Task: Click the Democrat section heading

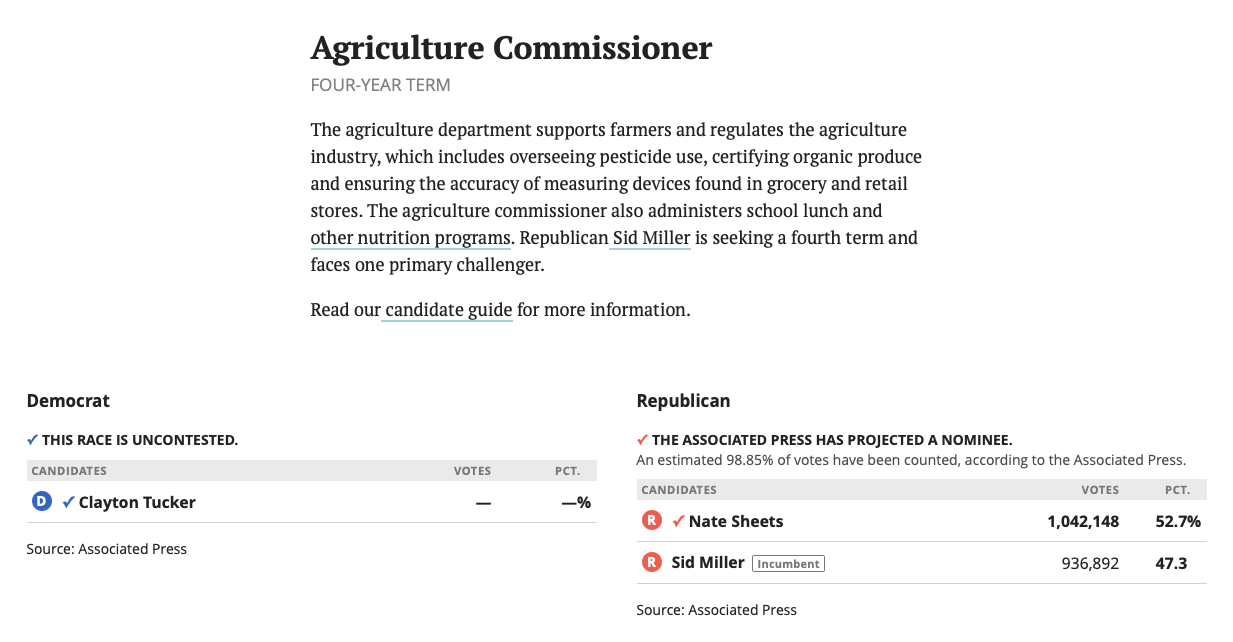Action: click(68, 401)
